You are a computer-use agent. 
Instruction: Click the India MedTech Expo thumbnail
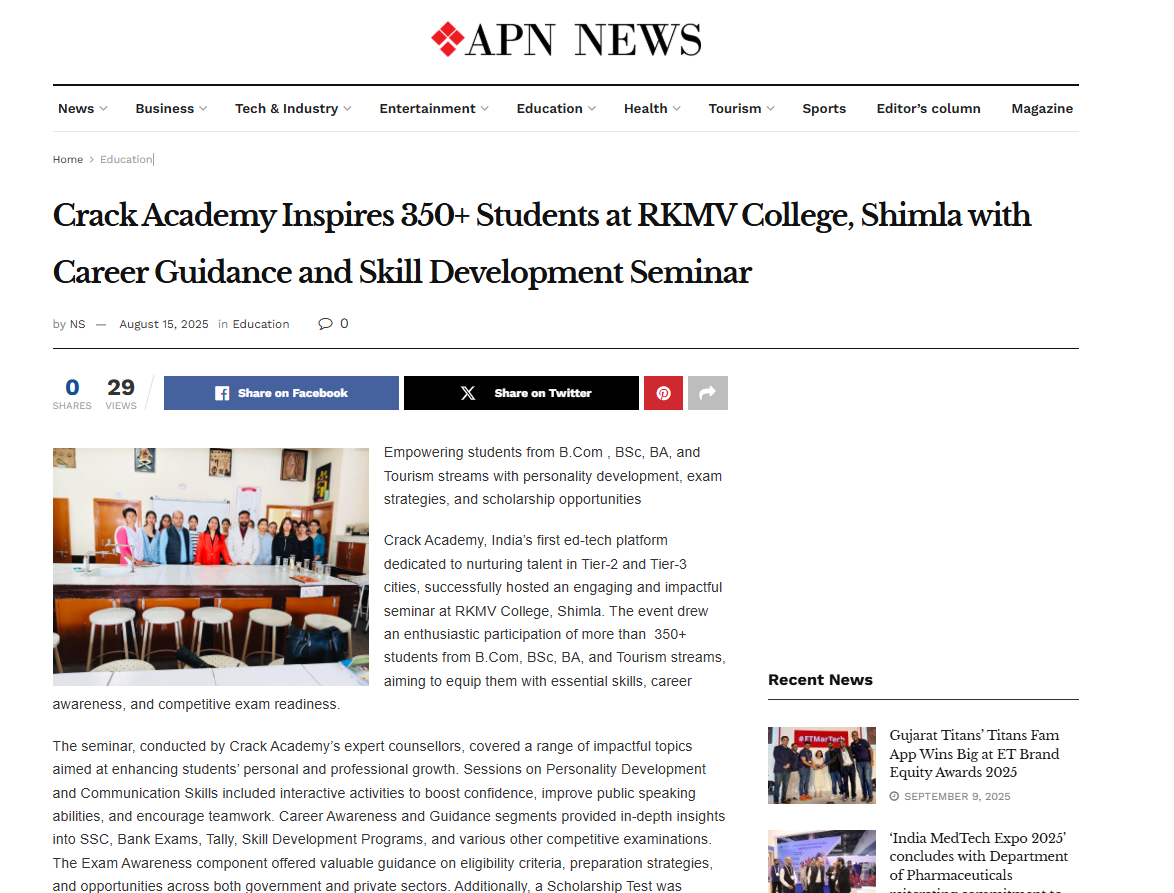point(821,861)
